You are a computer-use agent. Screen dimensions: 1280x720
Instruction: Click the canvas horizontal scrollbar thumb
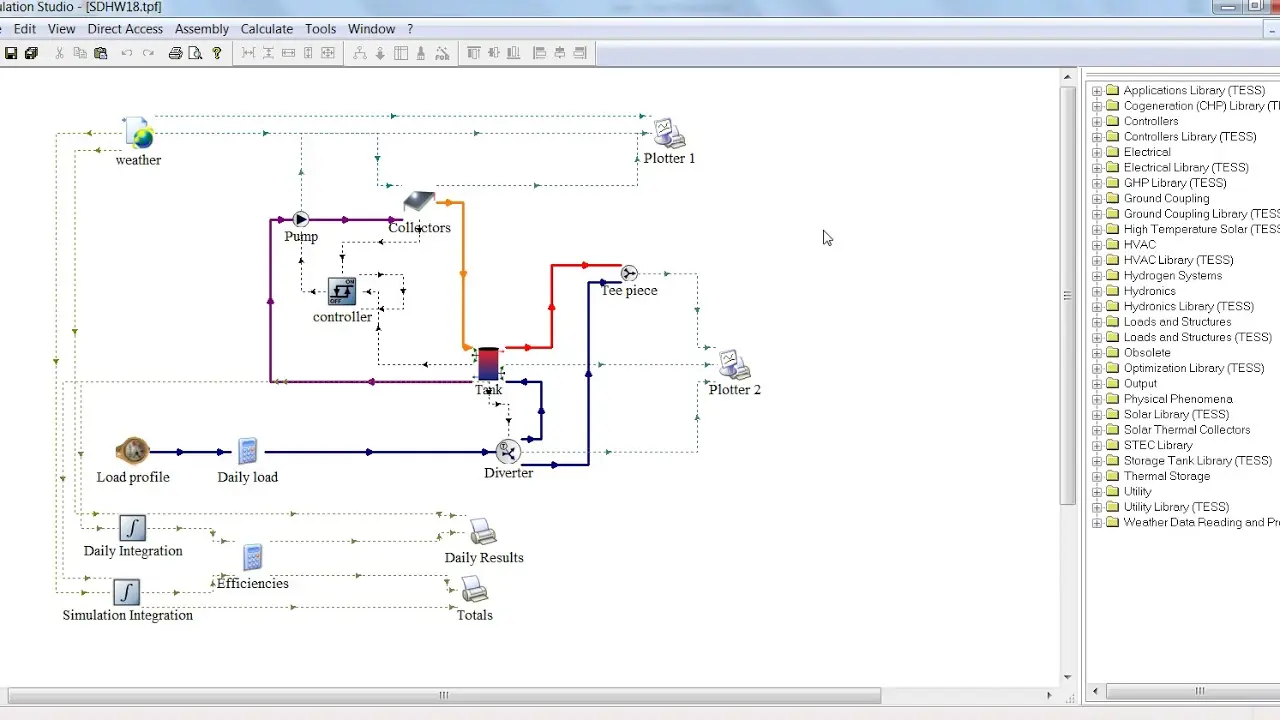point(444,695)
